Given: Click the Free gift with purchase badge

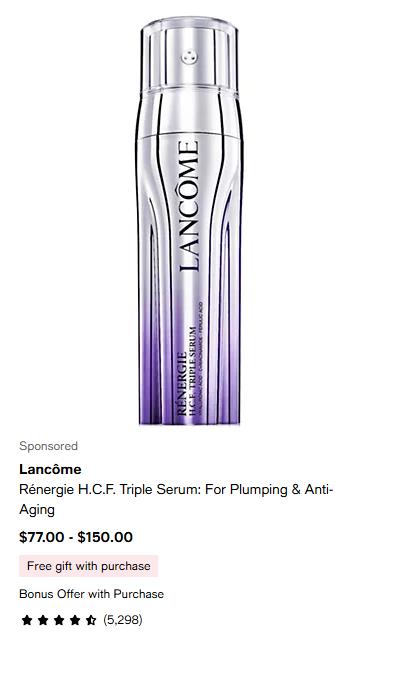Looking at the screenshot, I should (88, 566).
